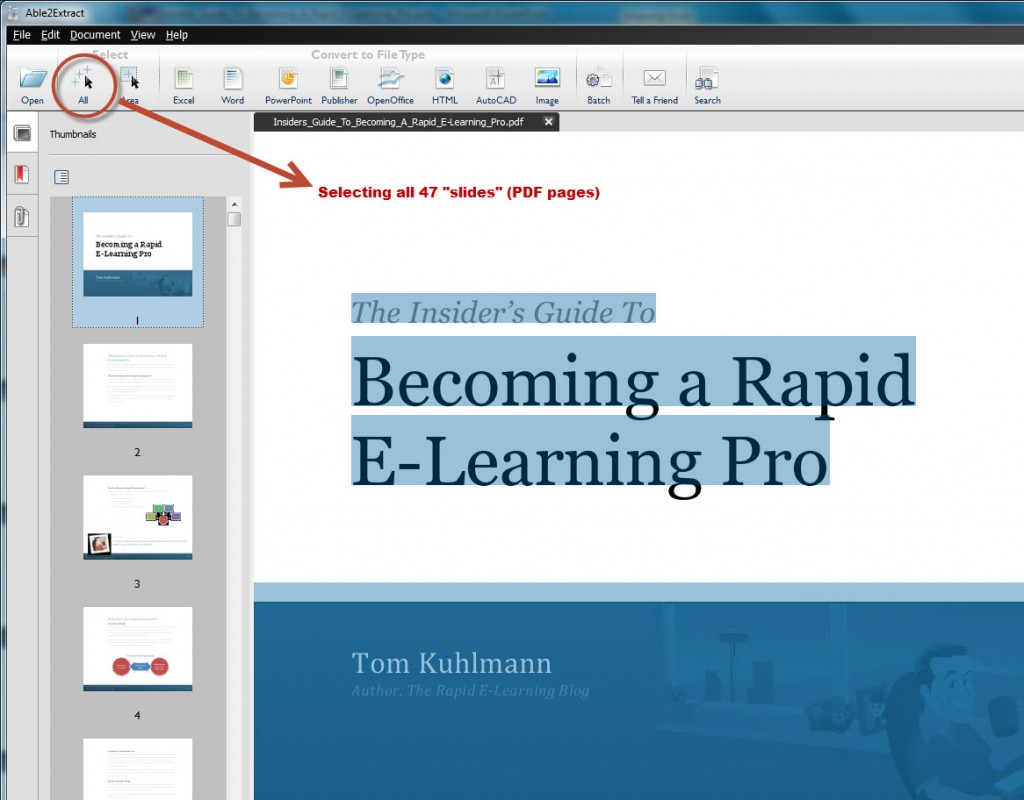The image size is (1024, 800).
Task: Convert to Image file type
Action: coord(547,86)
